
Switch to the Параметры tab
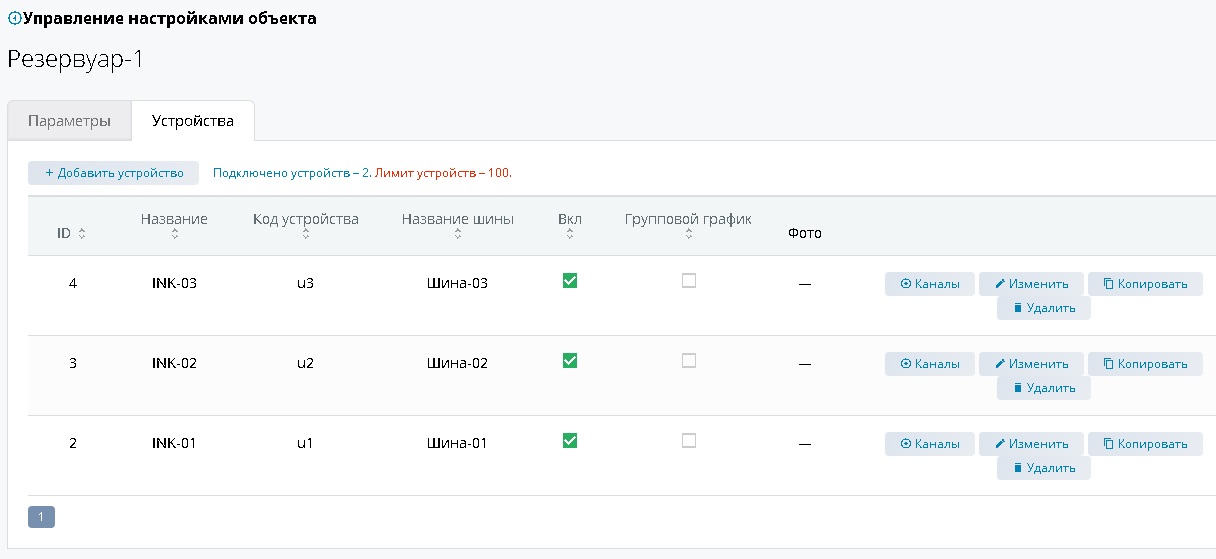(69, 121)
